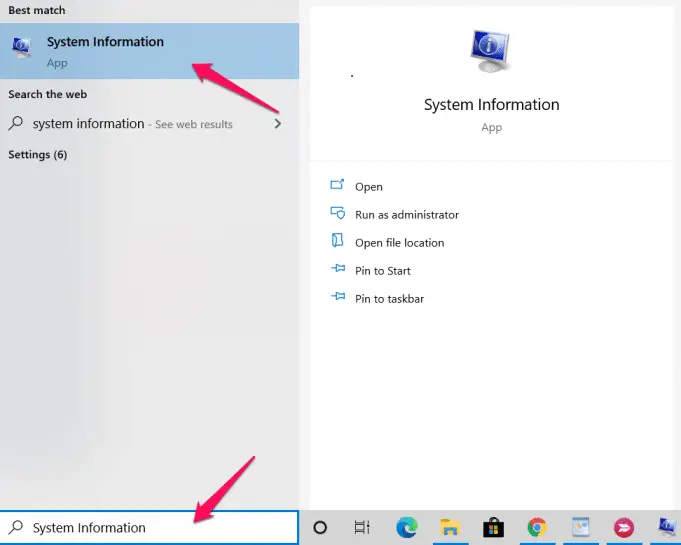Launch Microsoft Edge from the taskbar
The image size is (681, 545).
(406, 528)
